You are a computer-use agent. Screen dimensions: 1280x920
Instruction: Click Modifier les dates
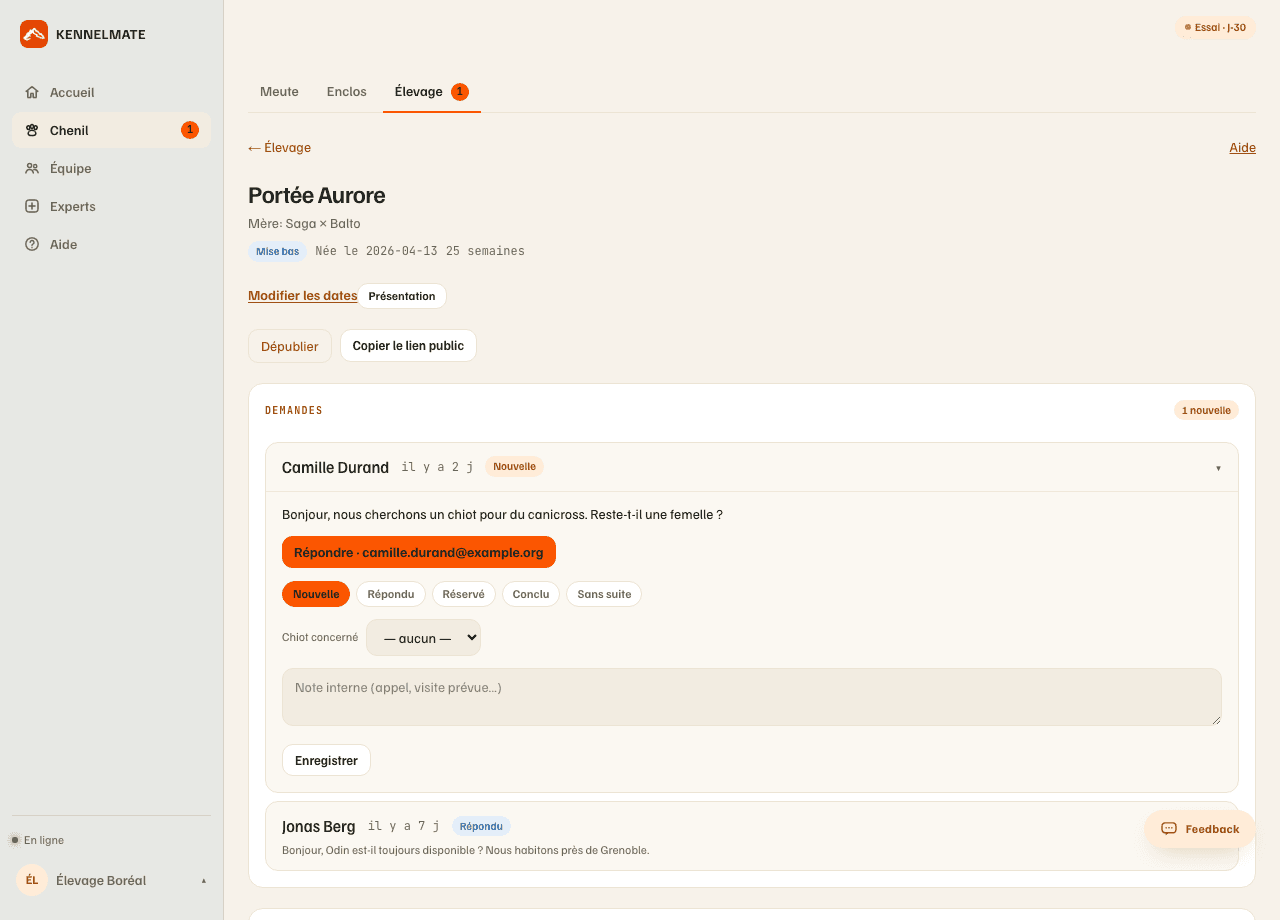(303, 296)
